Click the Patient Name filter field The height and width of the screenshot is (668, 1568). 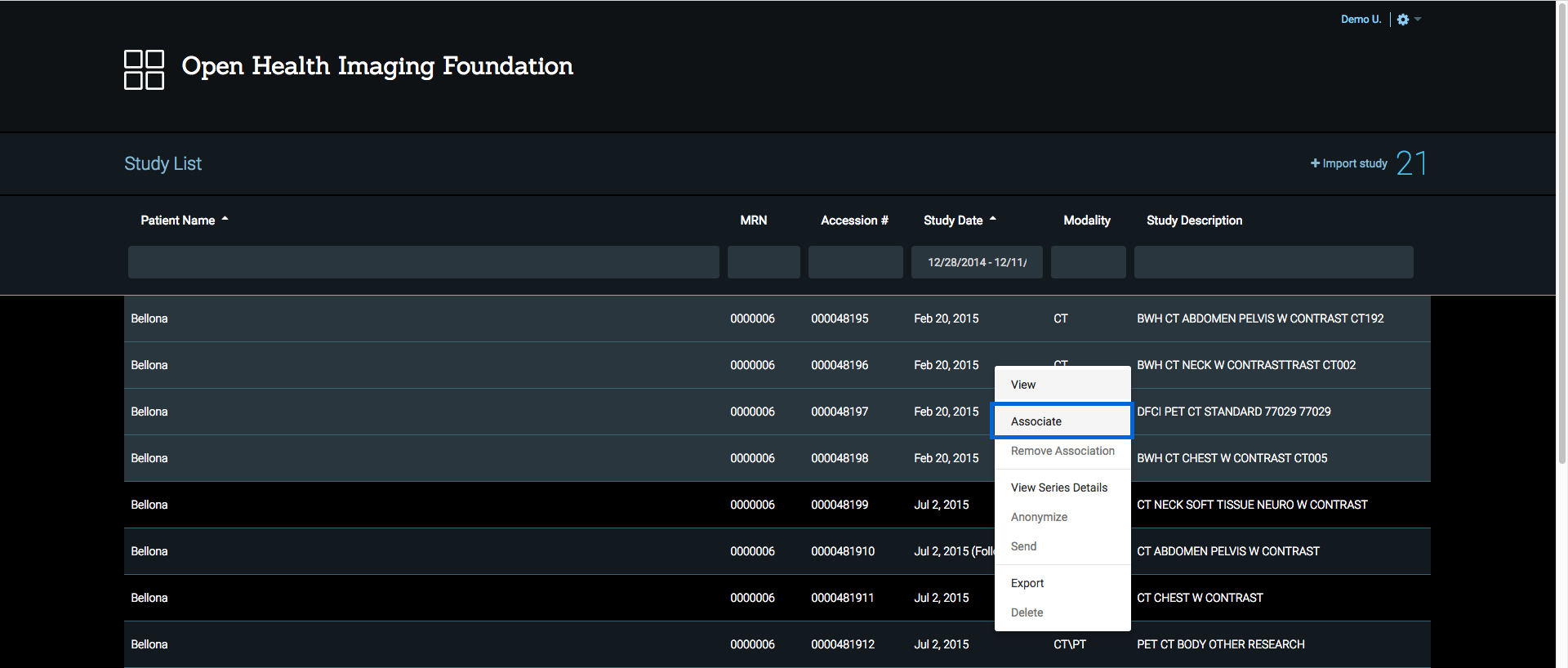(423, 262)
